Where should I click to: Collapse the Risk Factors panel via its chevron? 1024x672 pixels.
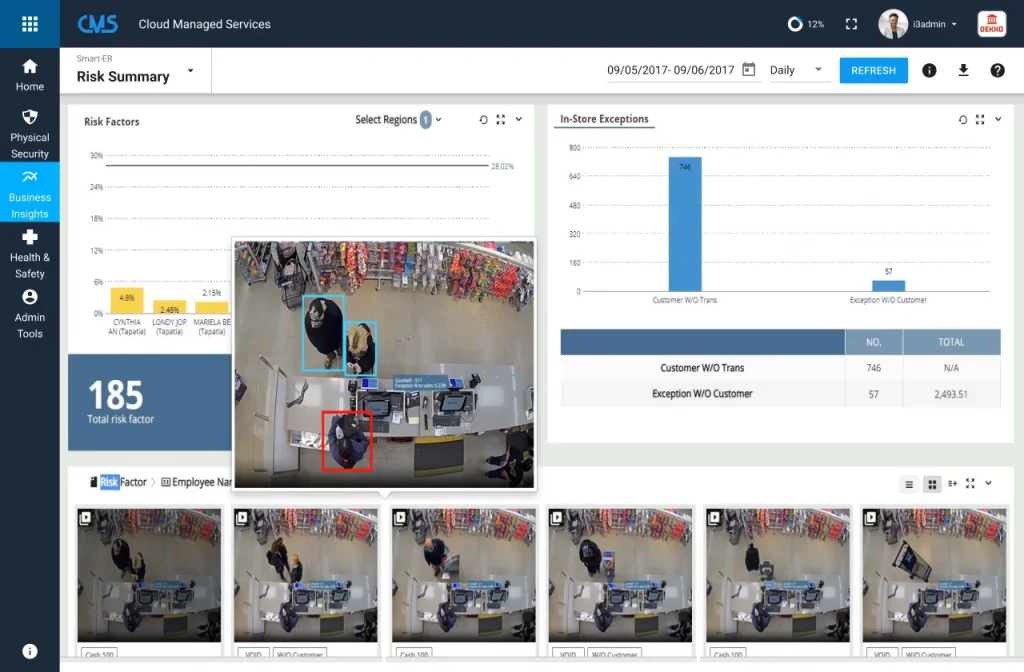(x=519, y=119)
